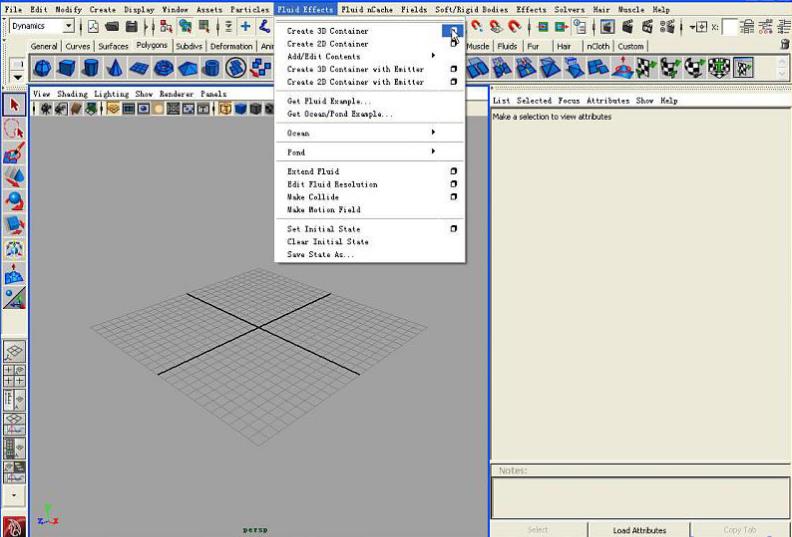Pick the Rotate tool in toolbox
Image resolution: width=792 pixels, height=537 pixels.
point(14,201)
